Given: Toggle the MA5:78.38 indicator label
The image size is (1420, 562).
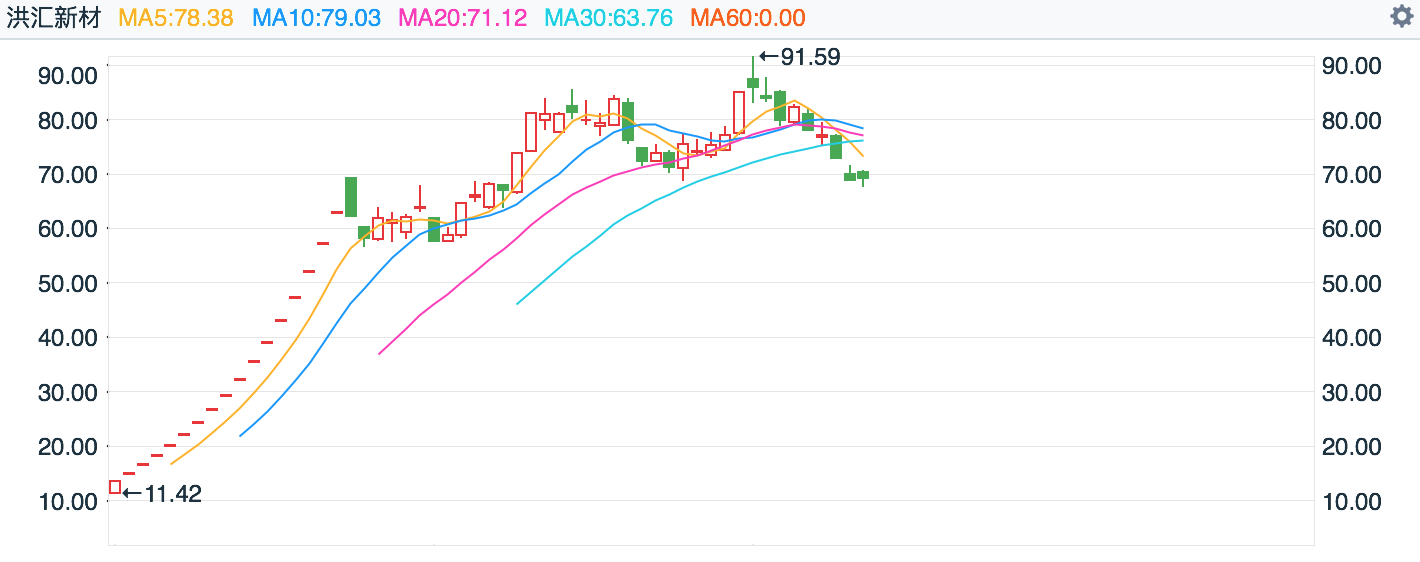Looking at the screenshot, I should [x=176, y=18].
